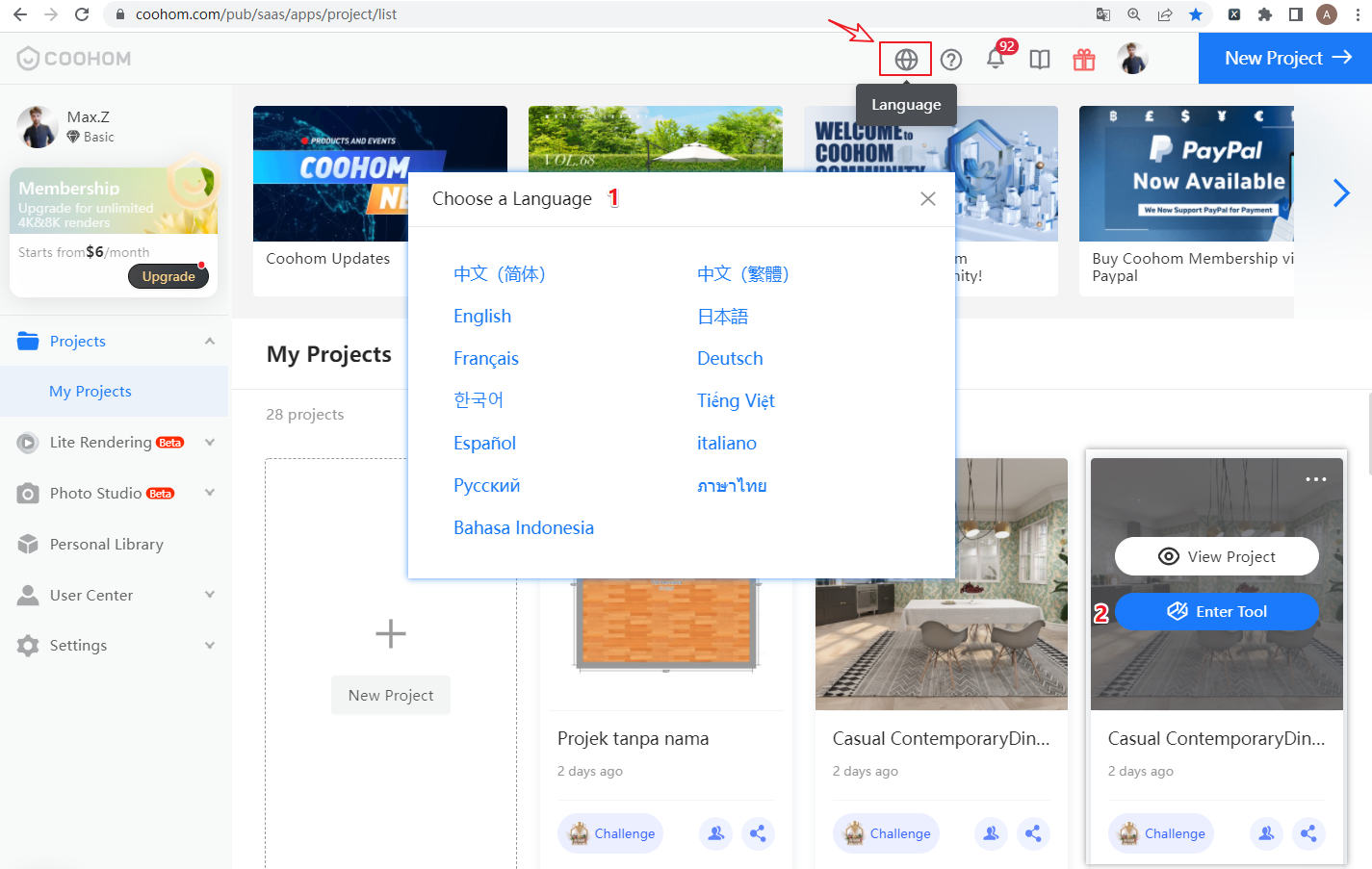Expand the Photo Studio section

pos(210,493)
